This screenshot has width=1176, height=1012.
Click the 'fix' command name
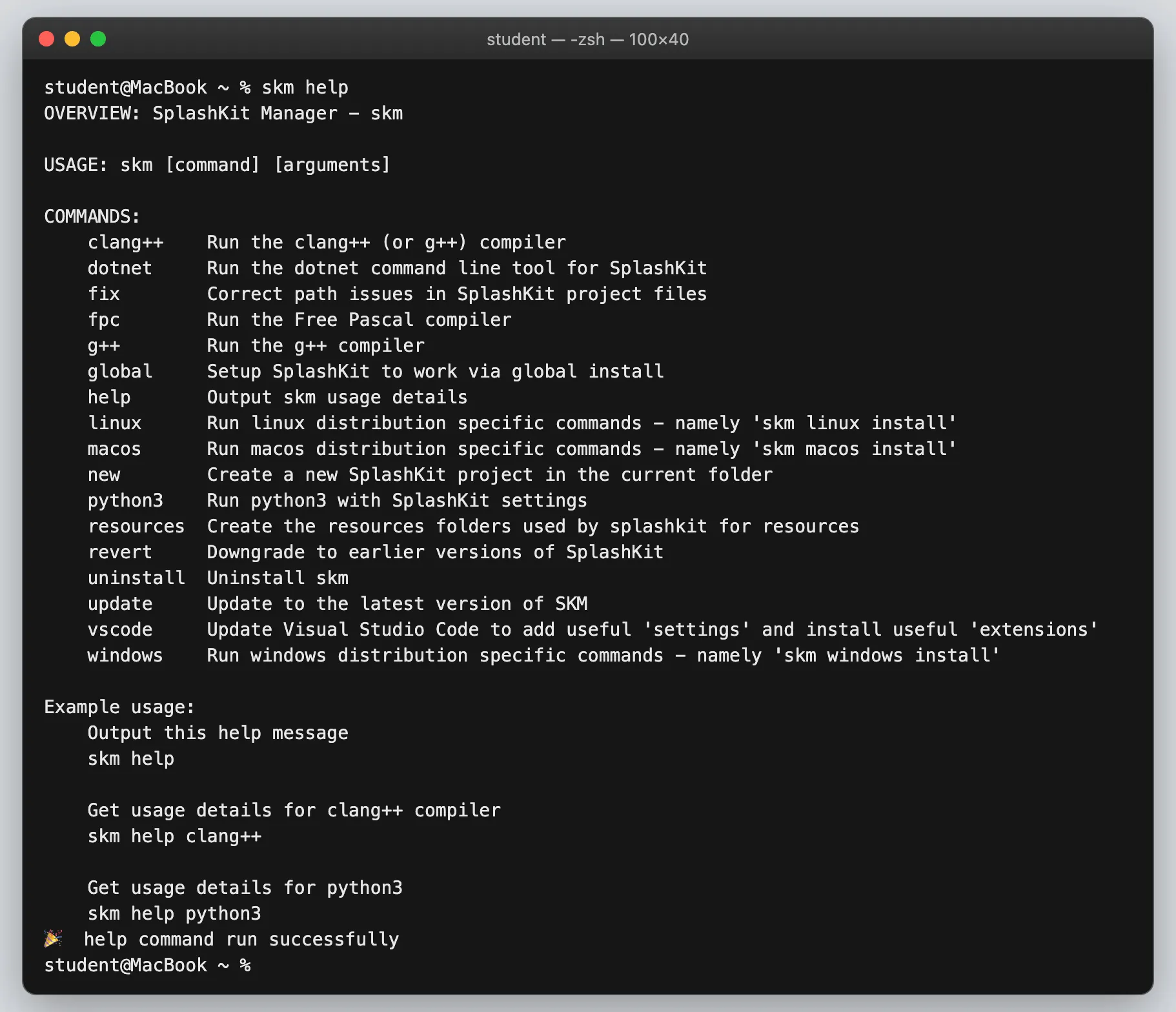[x=104, y=294]
